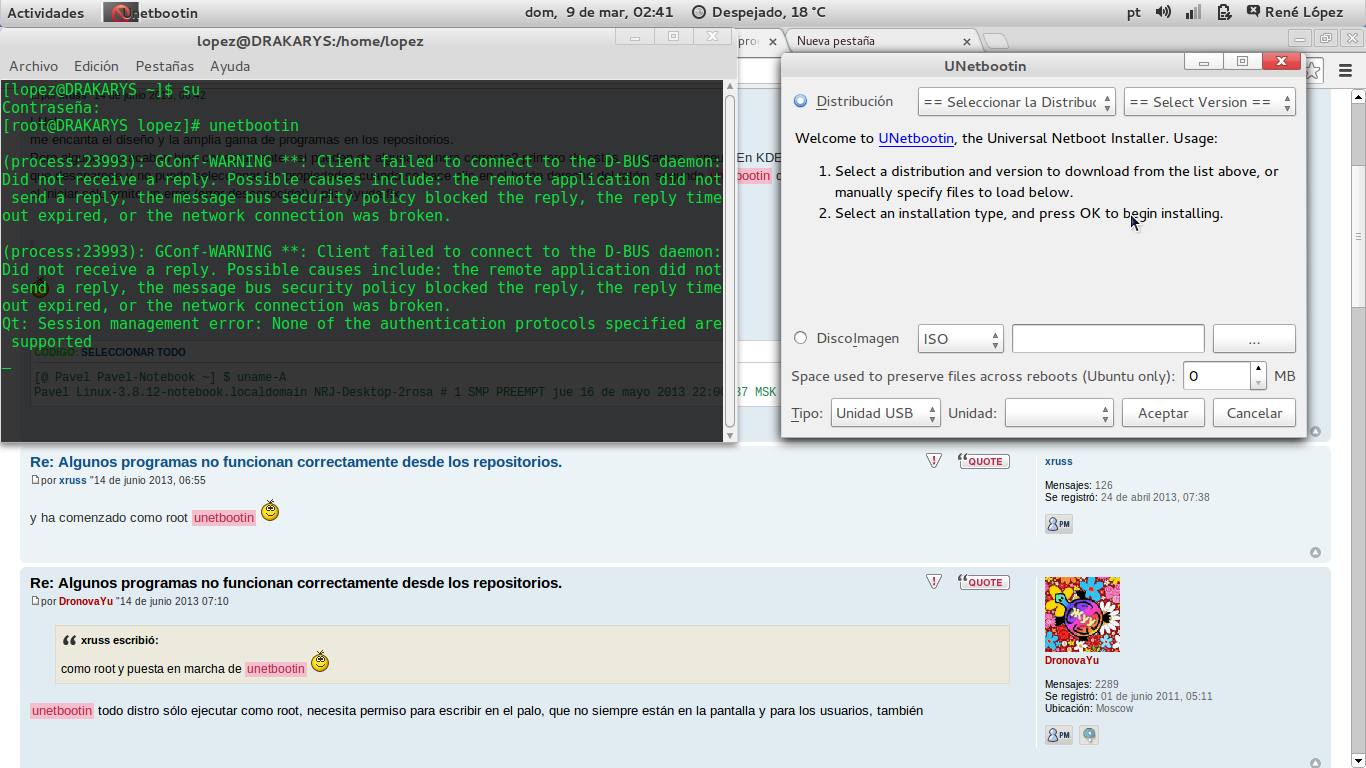Click the browser page vertical scrollbar
Viewport: 1366px width, 768px height.
(1357, 200)
